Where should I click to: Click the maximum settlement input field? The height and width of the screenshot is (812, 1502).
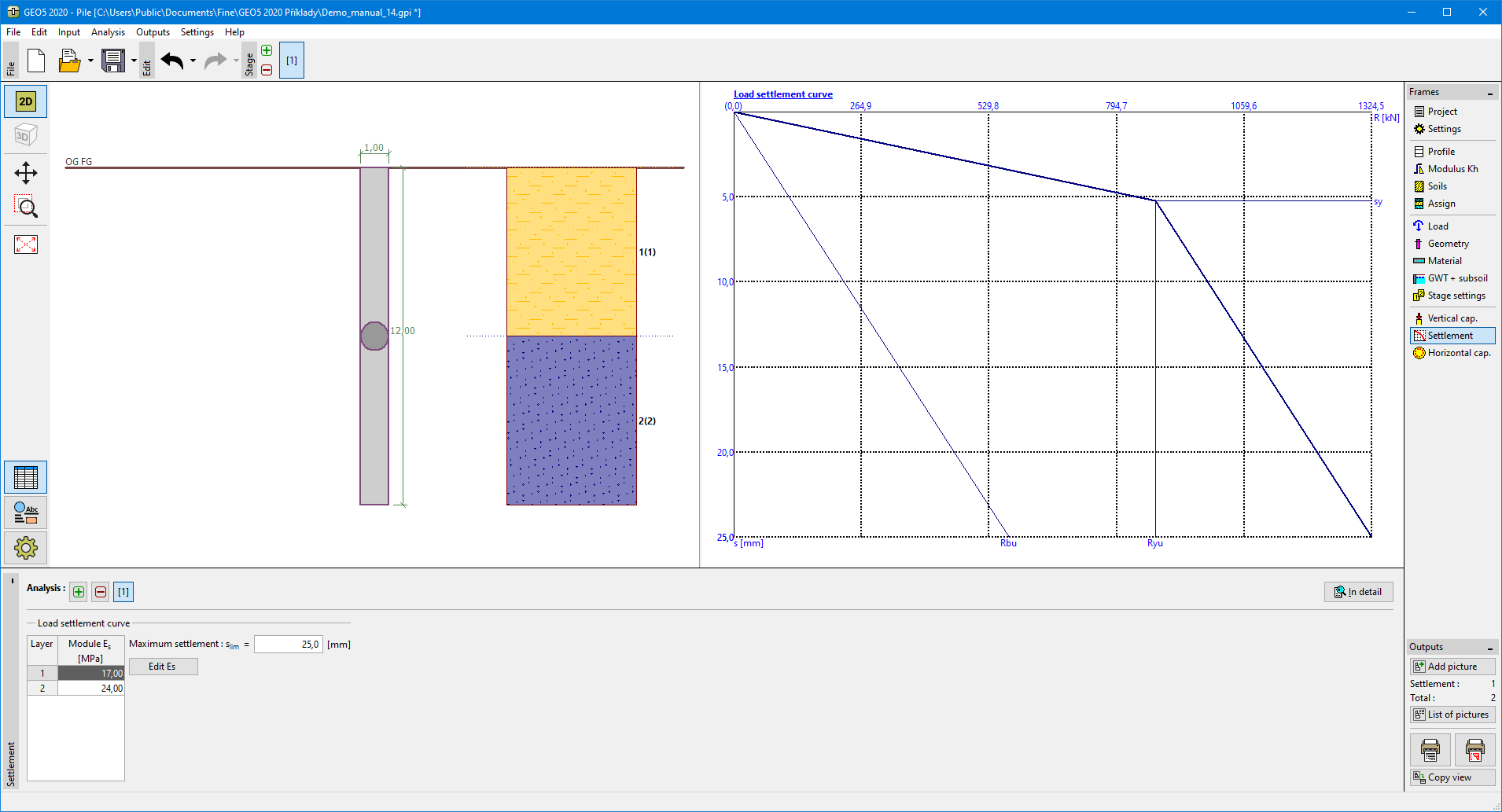pos(288,645)
